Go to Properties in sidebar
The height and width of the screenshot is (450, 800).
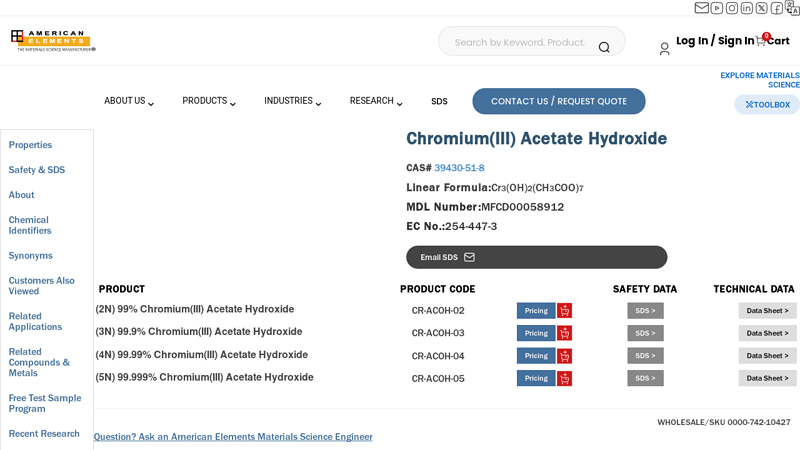30,145
